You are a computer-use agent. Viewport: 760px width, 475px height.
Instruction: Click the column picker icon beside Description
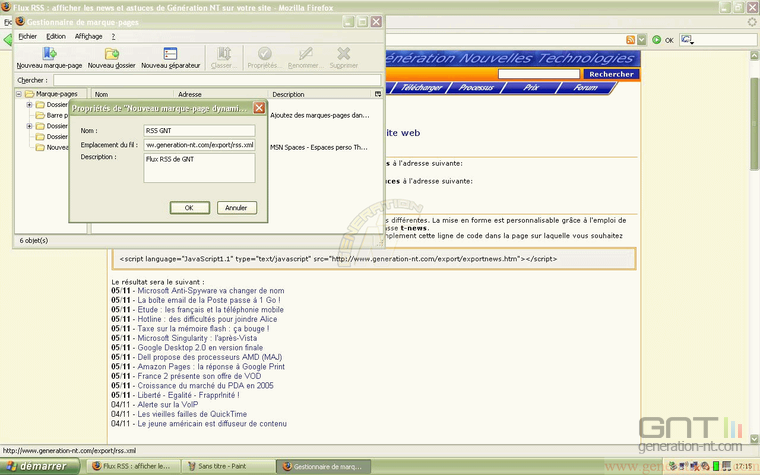(x=378, y=94)
